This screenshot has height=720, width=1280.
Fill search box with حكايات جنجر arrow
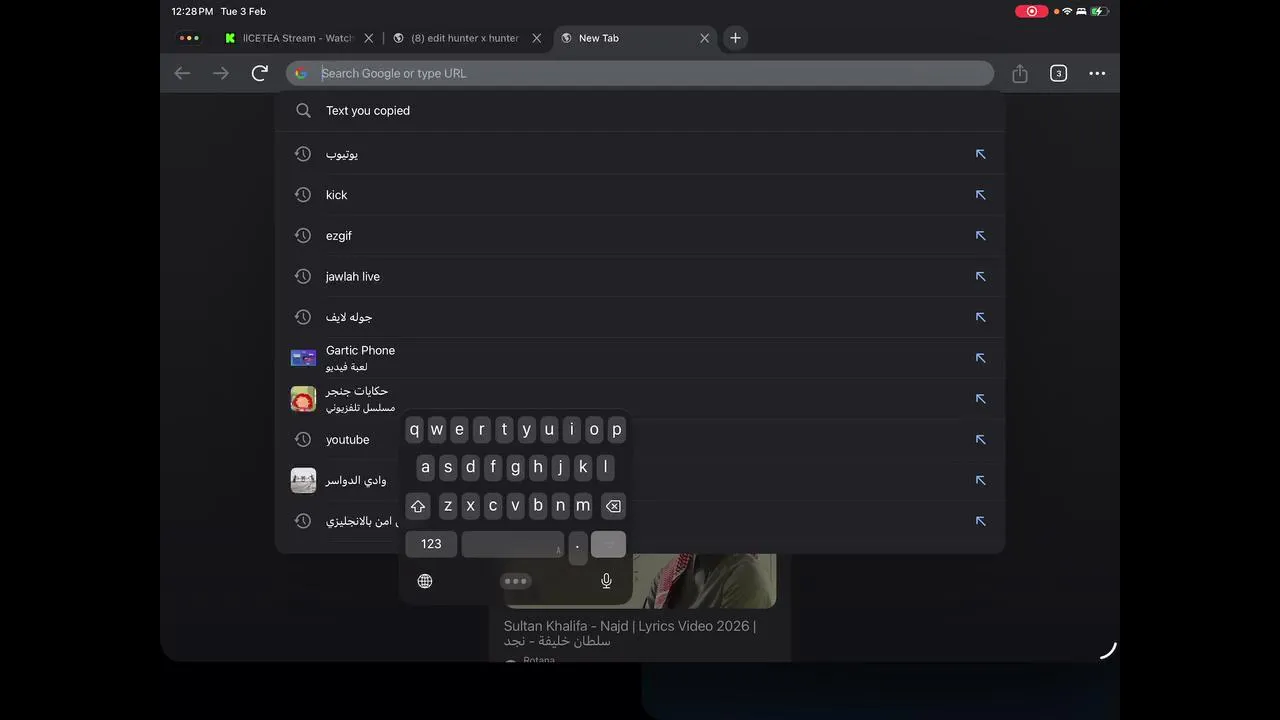click(x=980, y=399)
